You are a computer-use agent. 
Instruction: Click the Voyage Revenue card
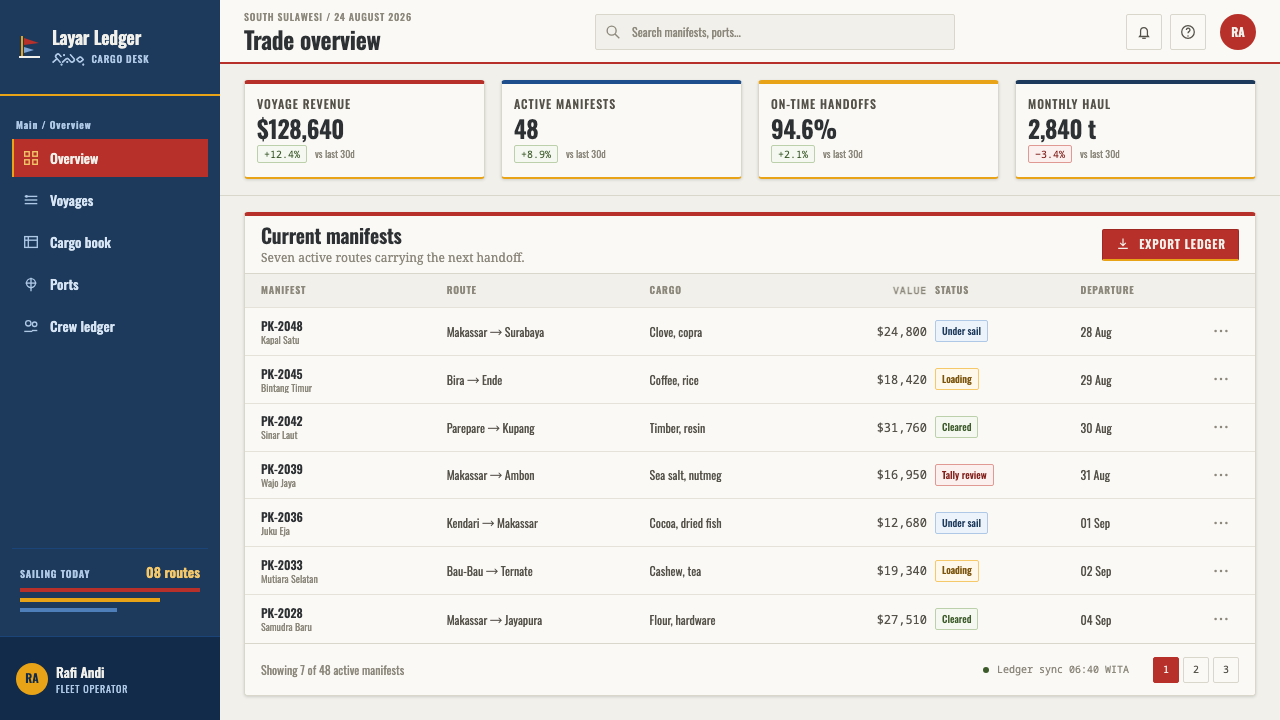pyautogui.click(x=364, y=129)
